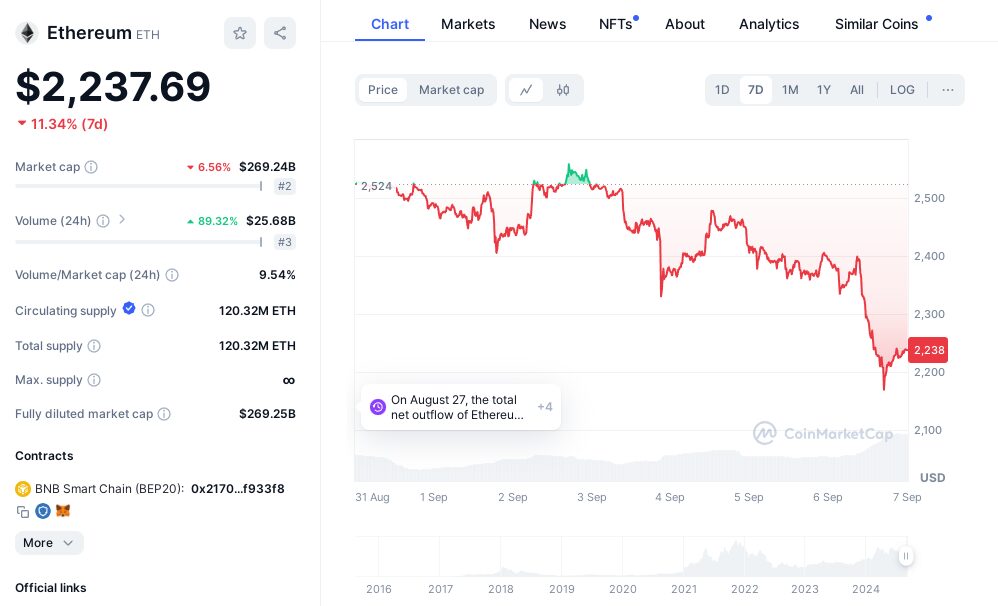This screenshot has width=998, height=606.
Task: Click the news event clock icon
Action: point(377,407)
